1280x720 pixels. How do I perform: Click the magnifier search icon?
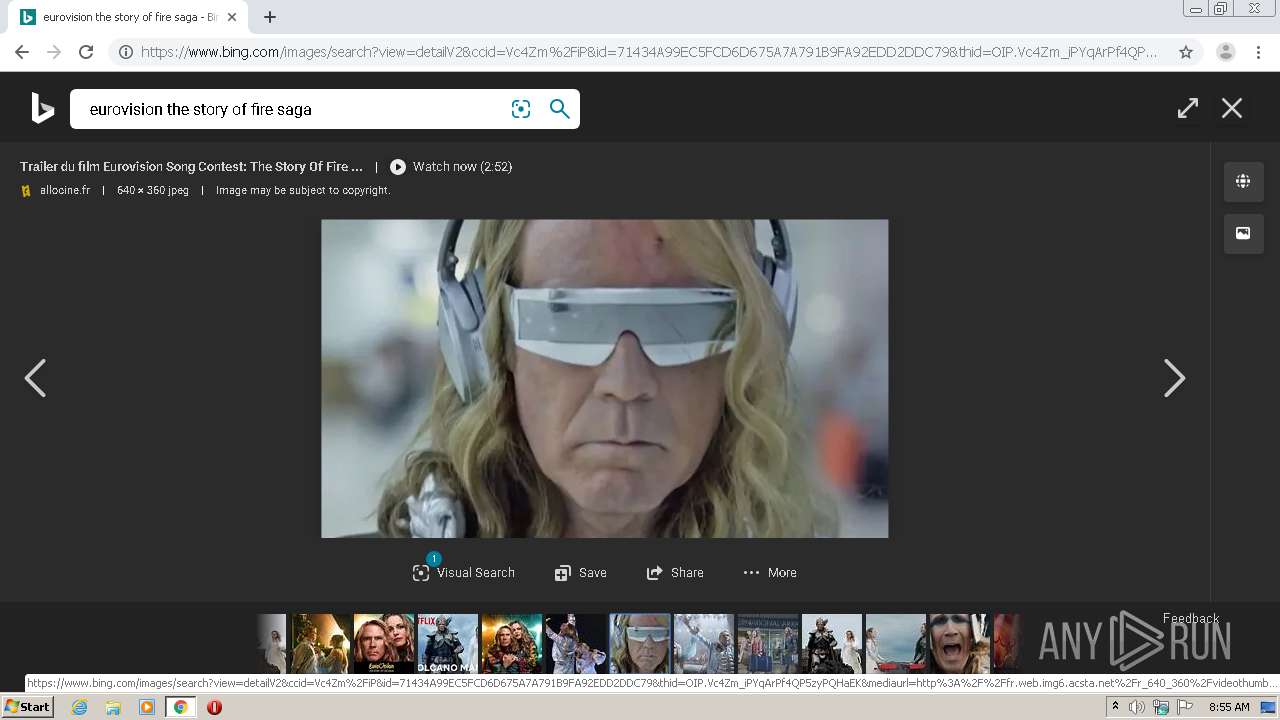pyautogui.click(x=560, y=109)
